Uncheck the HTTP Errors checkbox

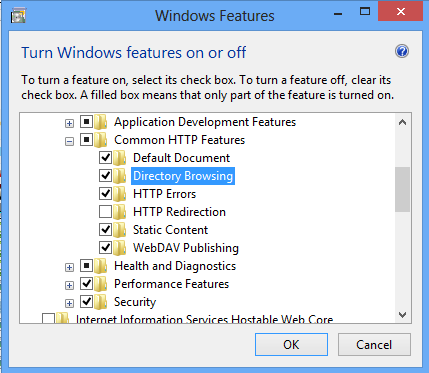pyautogui.click(x=105, y=194)
